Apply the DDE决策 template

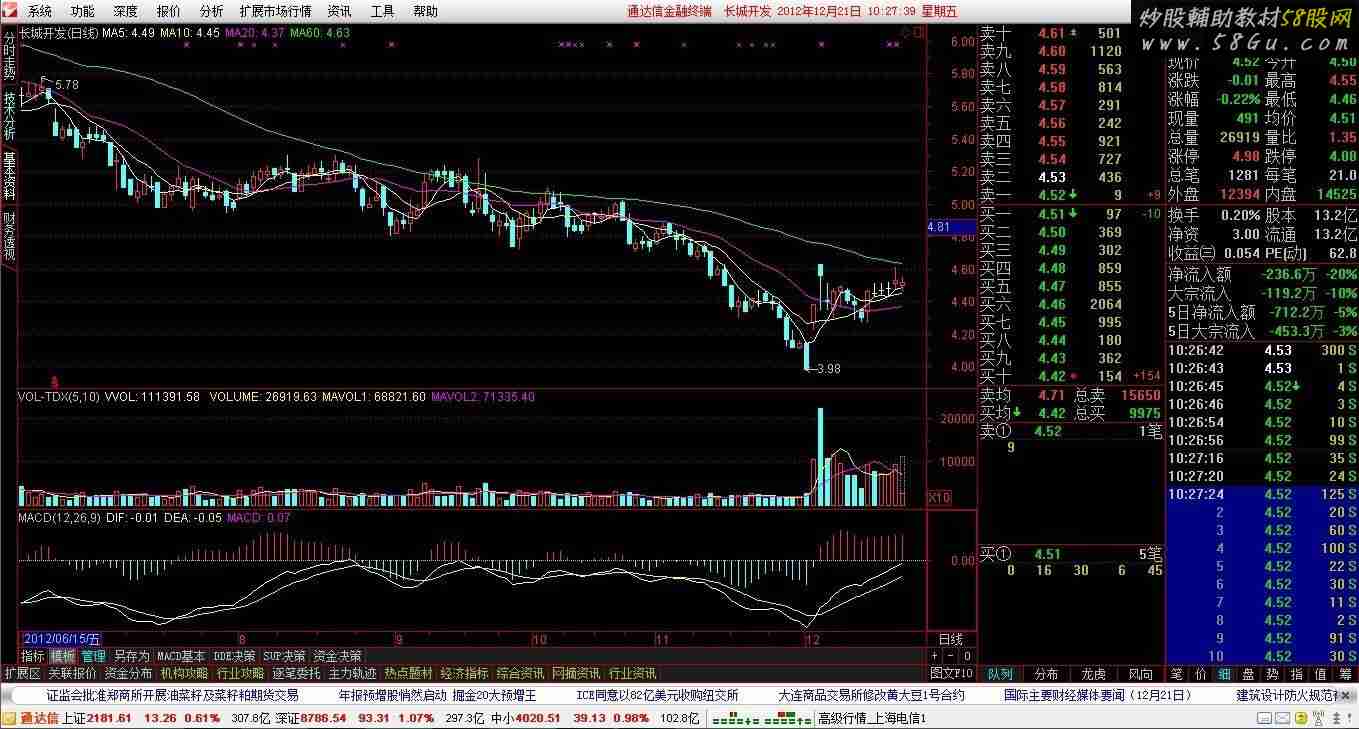click(x=234, y=656)
